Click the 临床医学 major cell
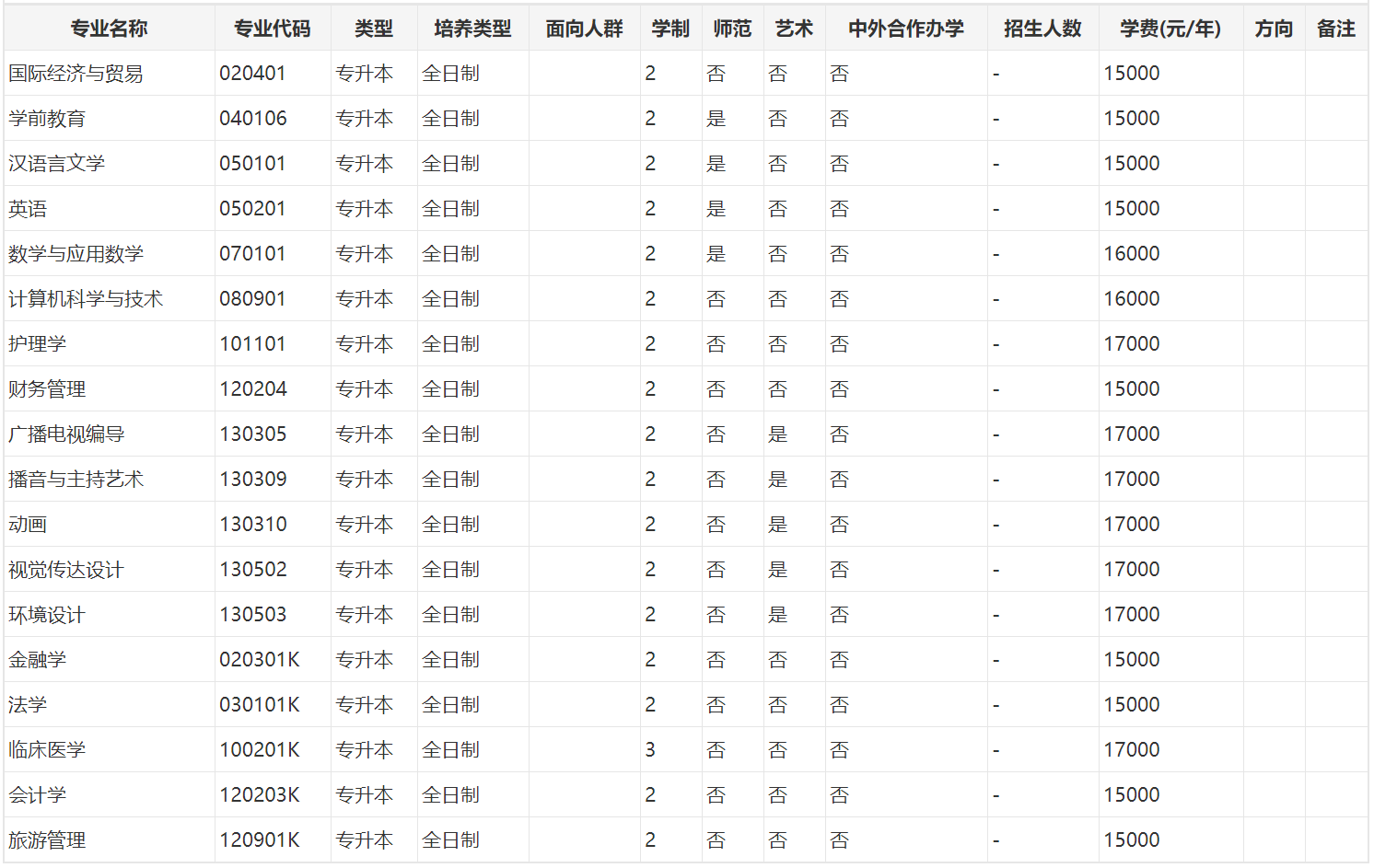 [x=47, y=750]
